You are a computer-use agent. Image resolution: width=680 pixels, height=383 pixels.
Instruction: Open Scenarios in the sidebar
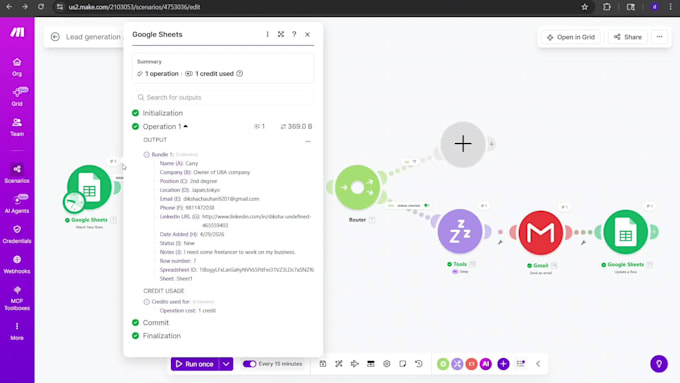click(17, 173)
